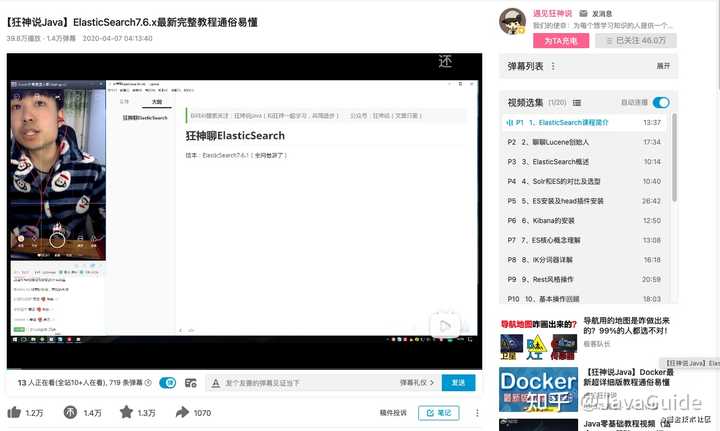Click the 稿件投诉 report link
The width and height of the screenshot is (720, 431).
pos(393,413)
